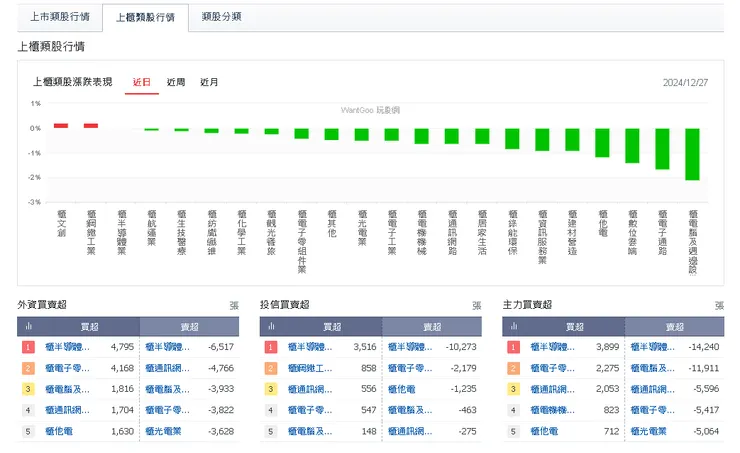Viewport: 740px width, 453px height.
Task: Click the 櫃綠能環保 axis label in chart
Action: [x=513, y=233]
